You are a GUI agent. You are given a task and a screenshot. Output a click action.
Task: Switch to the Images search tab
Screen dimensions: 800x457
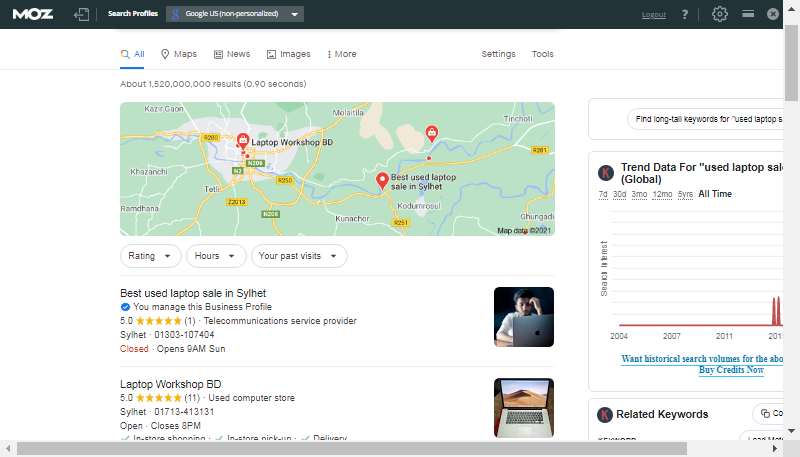tap(288, 54)
